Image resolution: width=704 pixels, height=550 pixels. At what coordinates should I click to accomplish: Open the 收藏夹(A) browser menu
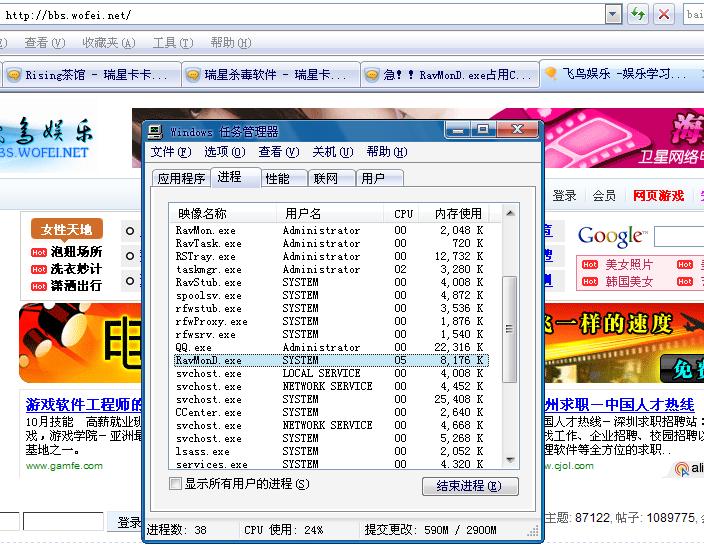pyautogui.click(x=109, y=43)
